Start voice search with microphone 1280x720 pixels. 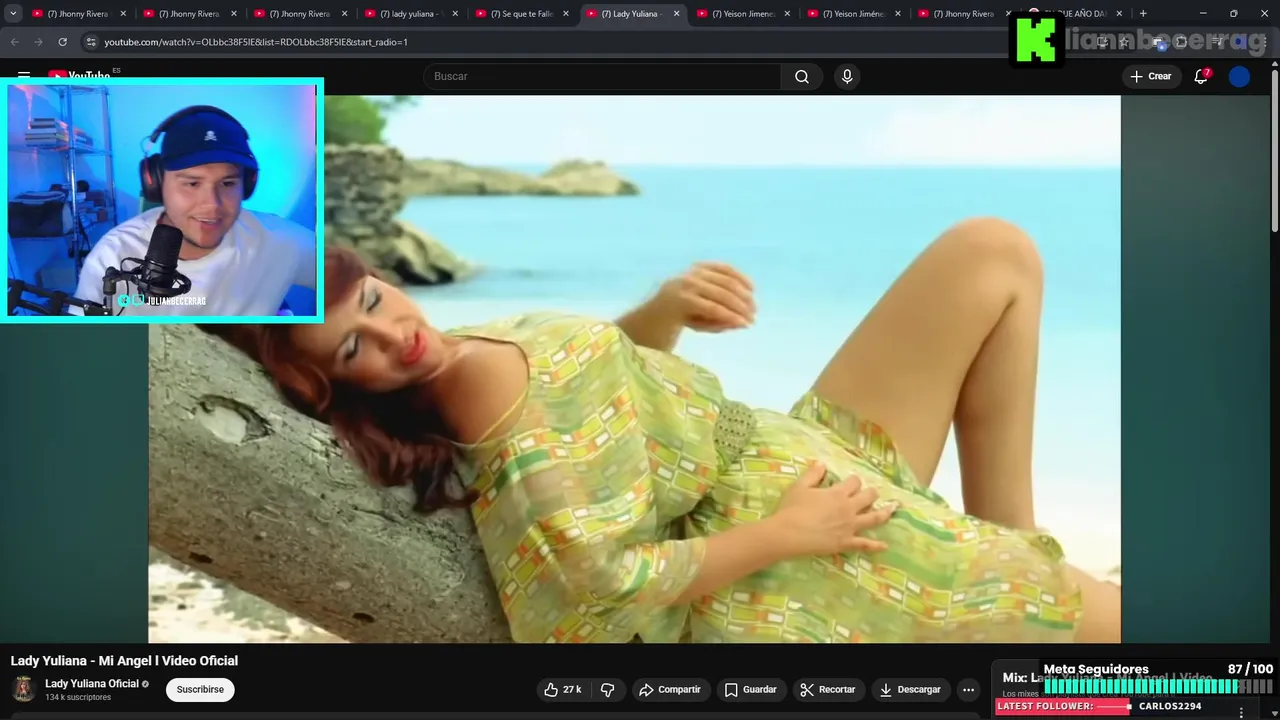click(x=847, y=76)
